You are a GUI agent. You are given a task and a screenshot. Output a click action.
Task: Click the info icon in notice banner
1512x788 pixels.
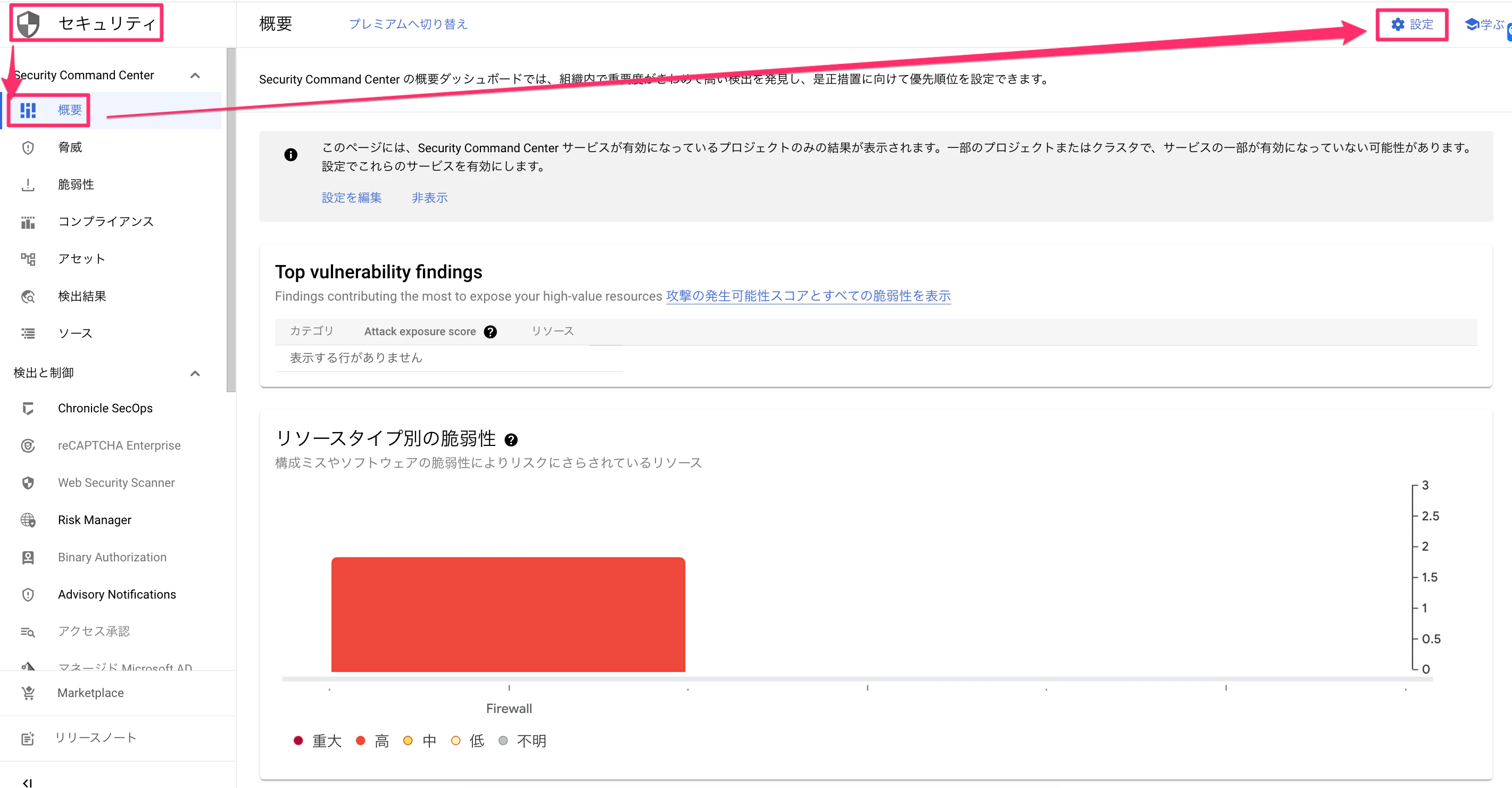tap(290, 154)
